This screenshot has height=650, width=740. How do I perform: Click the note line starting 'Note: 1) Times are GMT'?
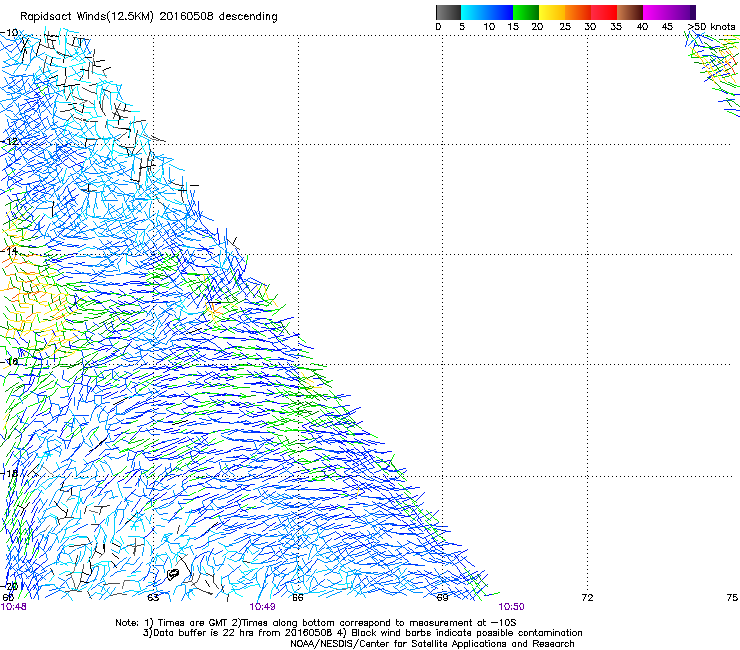tap(316, 623)
